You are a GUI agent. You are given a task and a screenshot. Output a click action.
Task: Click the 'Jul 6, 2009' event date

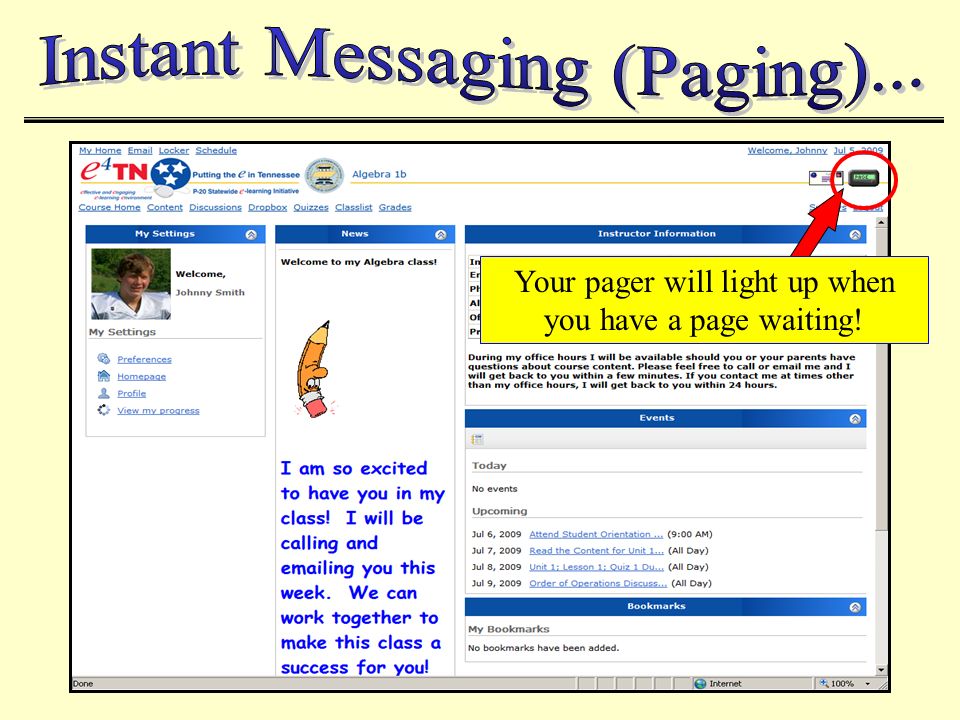click(x=497, y=534)
